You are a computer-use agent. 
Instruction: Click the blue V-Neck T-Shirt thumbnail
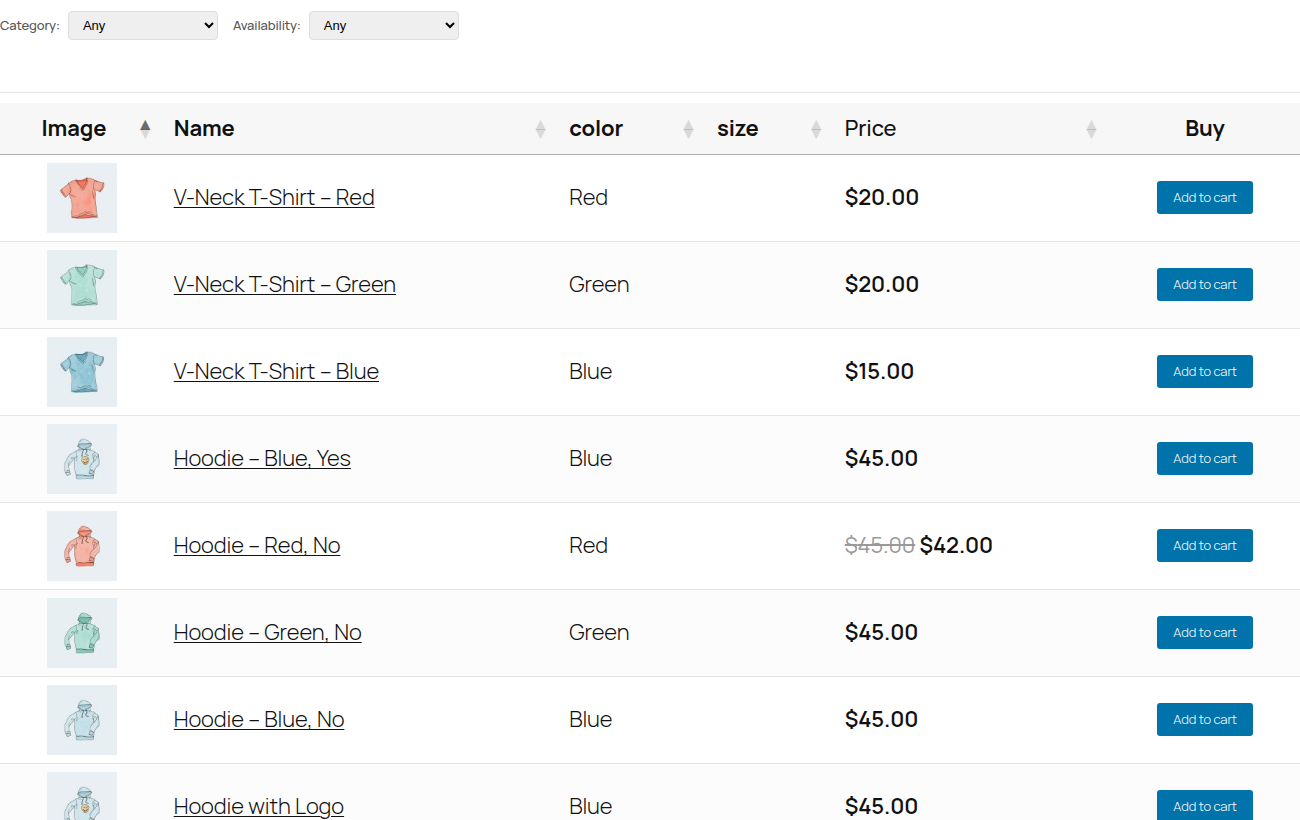point(82,372)
